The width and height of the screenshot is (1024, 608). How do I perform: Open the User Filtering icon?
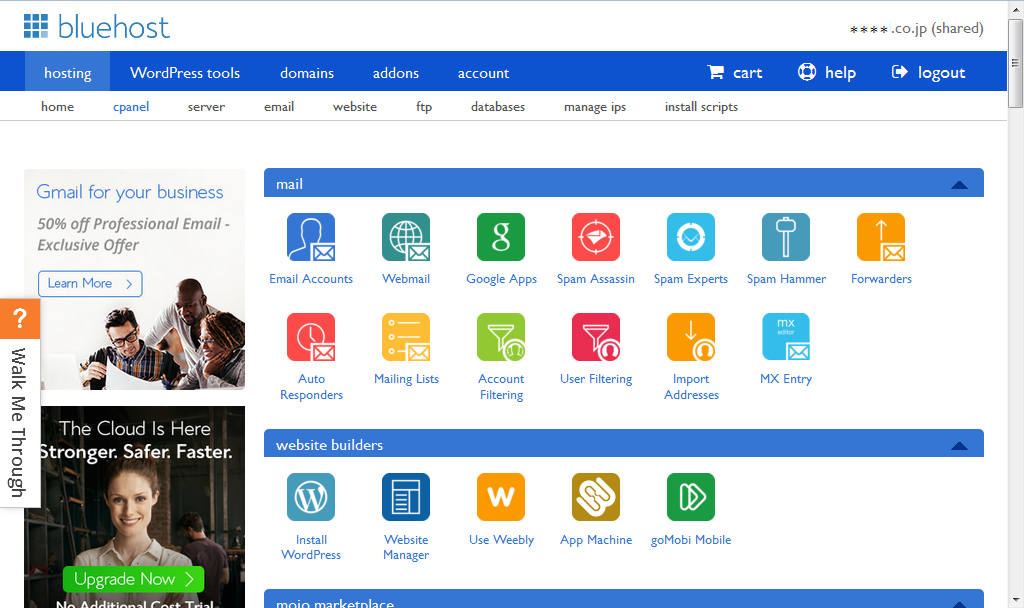596,337
